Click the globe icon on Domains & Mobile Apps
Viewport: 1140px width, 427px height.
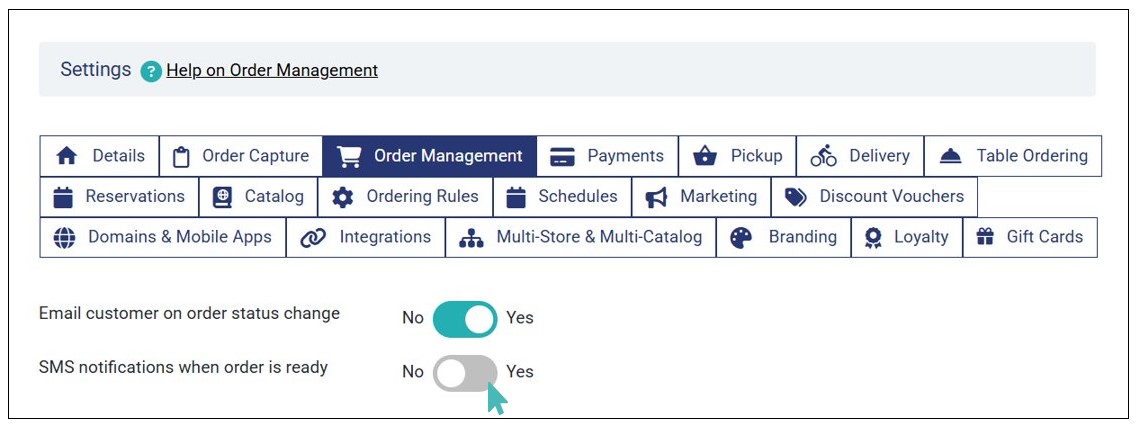64,238
